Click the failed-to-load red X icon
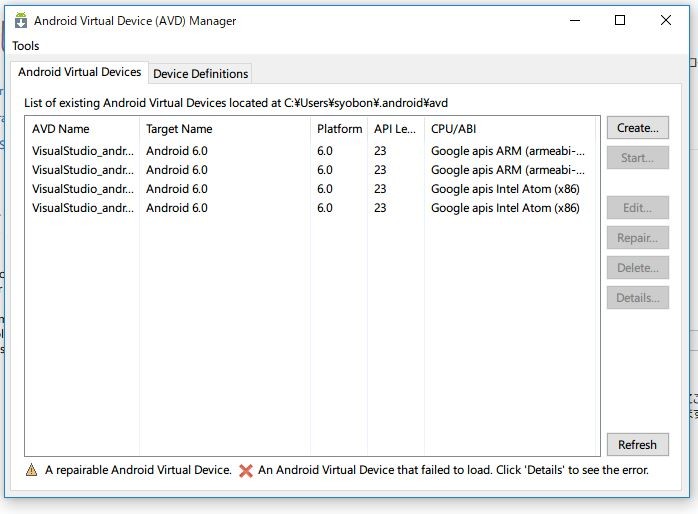The width and height of the screenshot is (698, 514). 246,470
